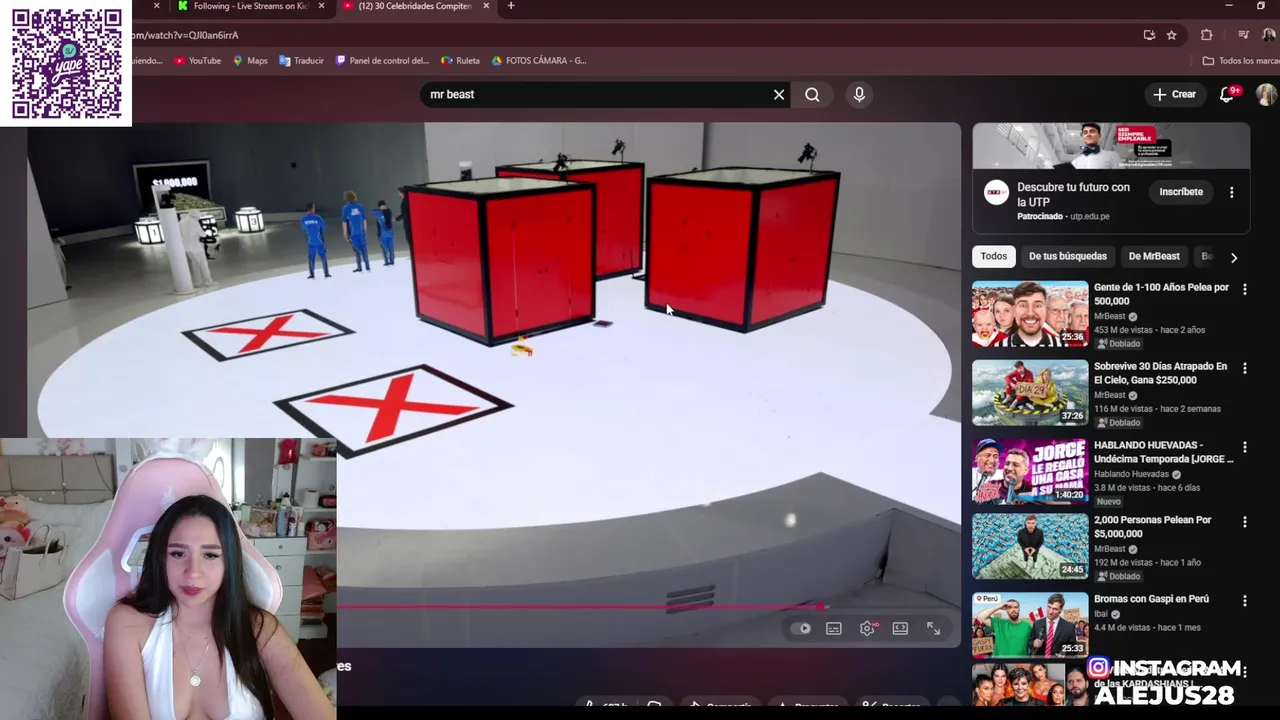Enter fullscreen in the video player

(933, 628)
